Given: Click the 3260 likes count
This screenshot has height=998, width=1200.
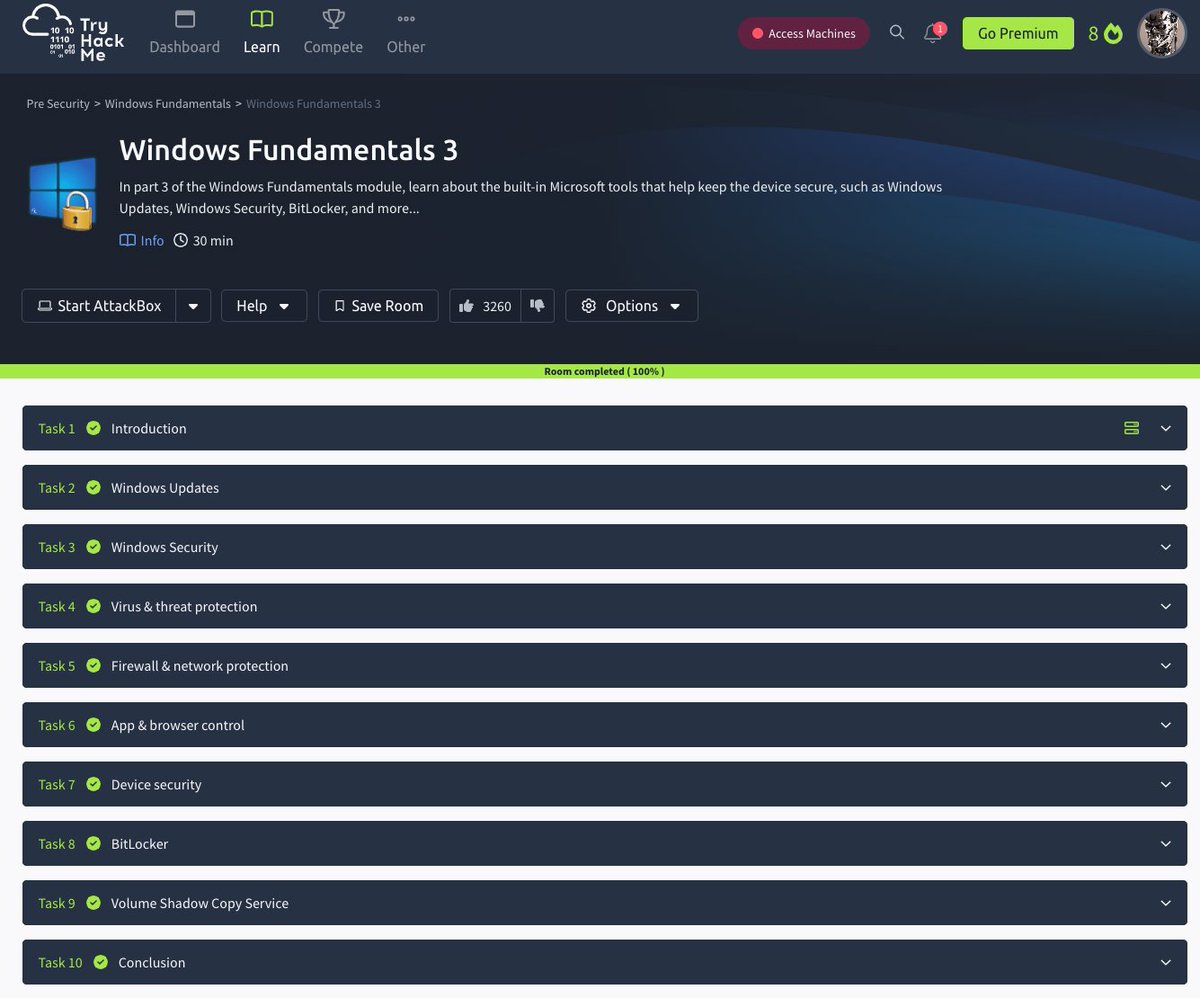Looking at the screenshot, I should tap(497, 306).
